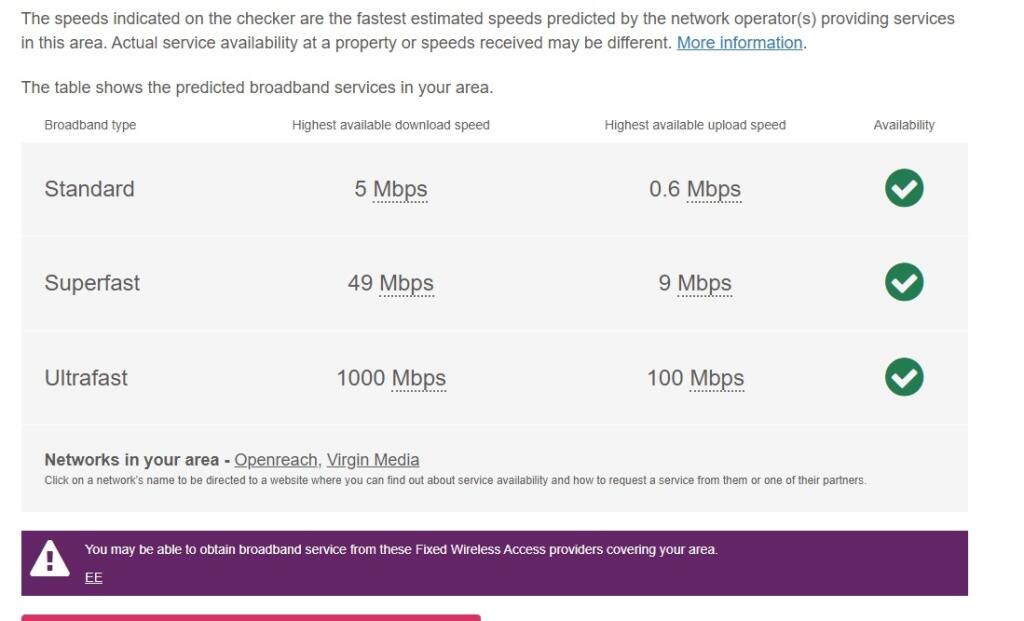Screen dimensions: 1024x621
Task: Click Mbps abbreviation beside 5 download speed
Action: pyautogui.click(x=400, y=189)
